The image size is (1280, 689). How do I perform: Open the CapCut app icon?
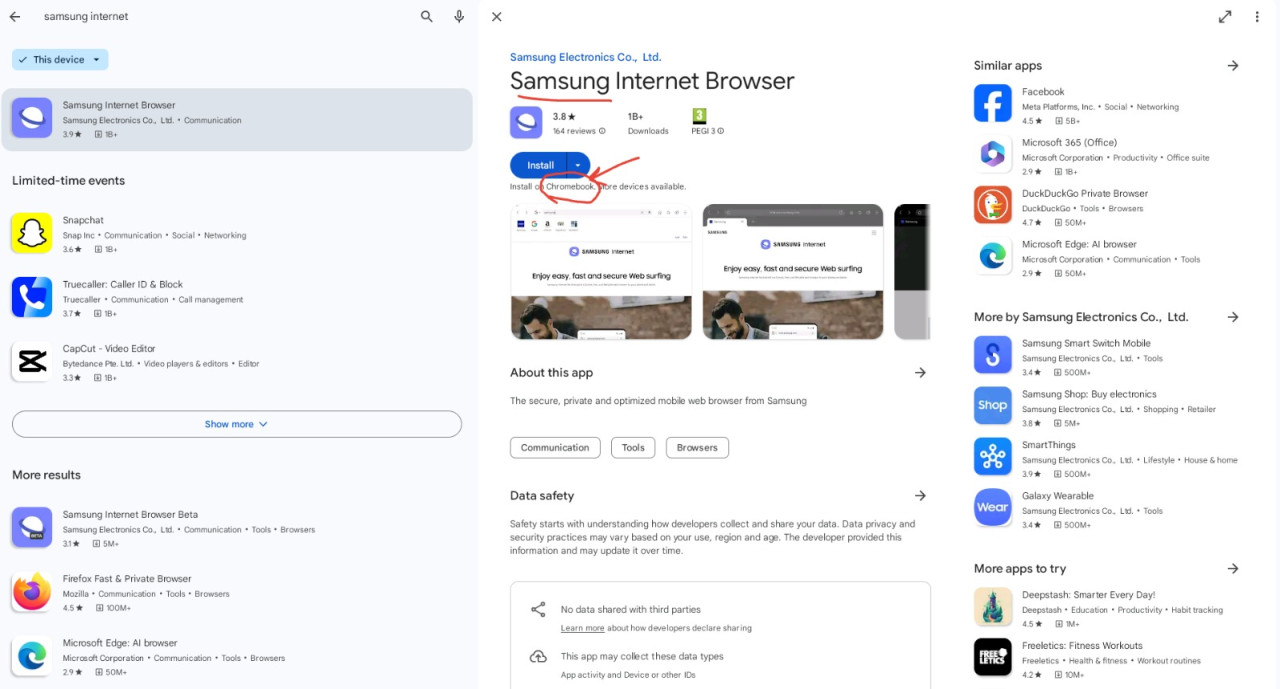(x=32, y=361)
